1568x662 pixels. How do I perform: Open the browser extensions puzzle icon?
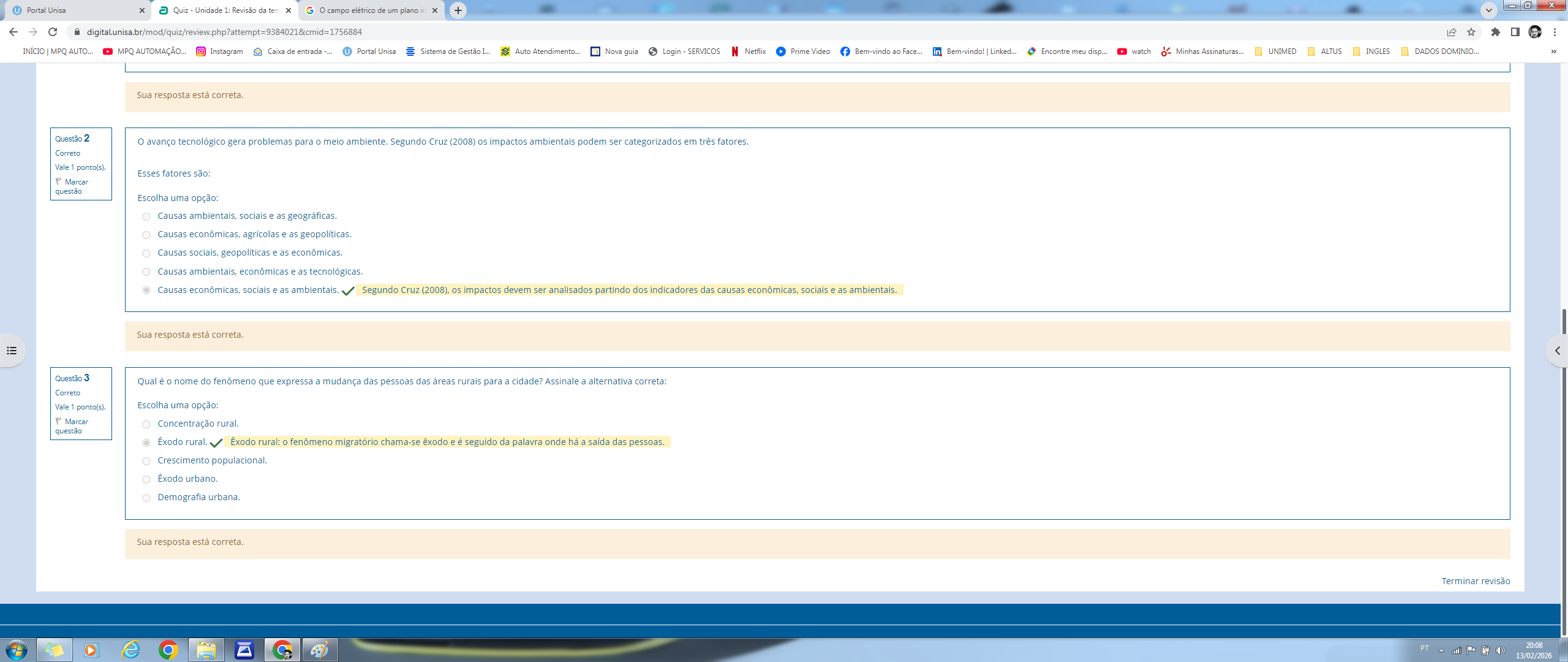[1496, 32]
